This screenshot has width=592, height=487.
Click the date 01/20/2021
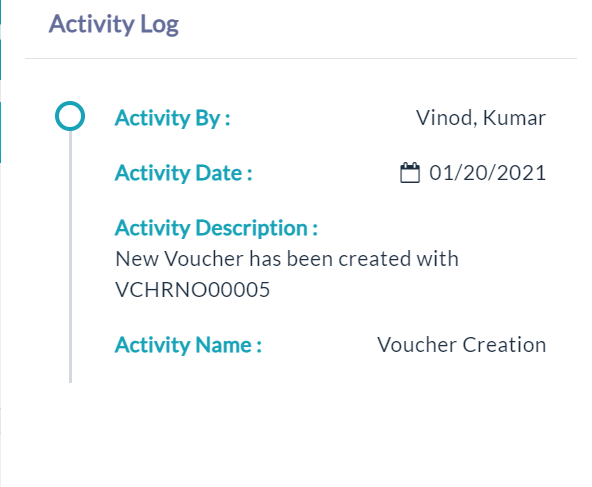pyautogui.click(x=487, y=173)
